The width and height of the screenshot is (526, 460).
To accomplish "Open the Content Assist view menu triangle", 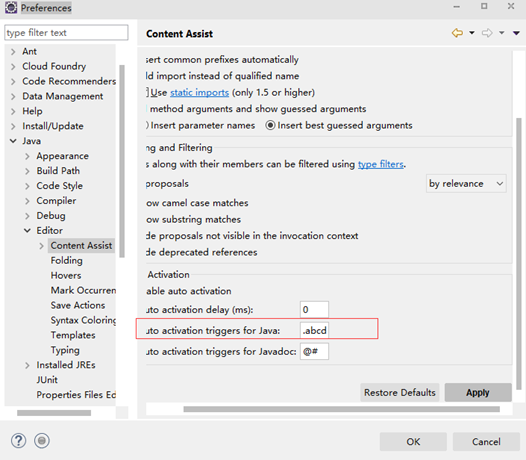I will 516,33.
